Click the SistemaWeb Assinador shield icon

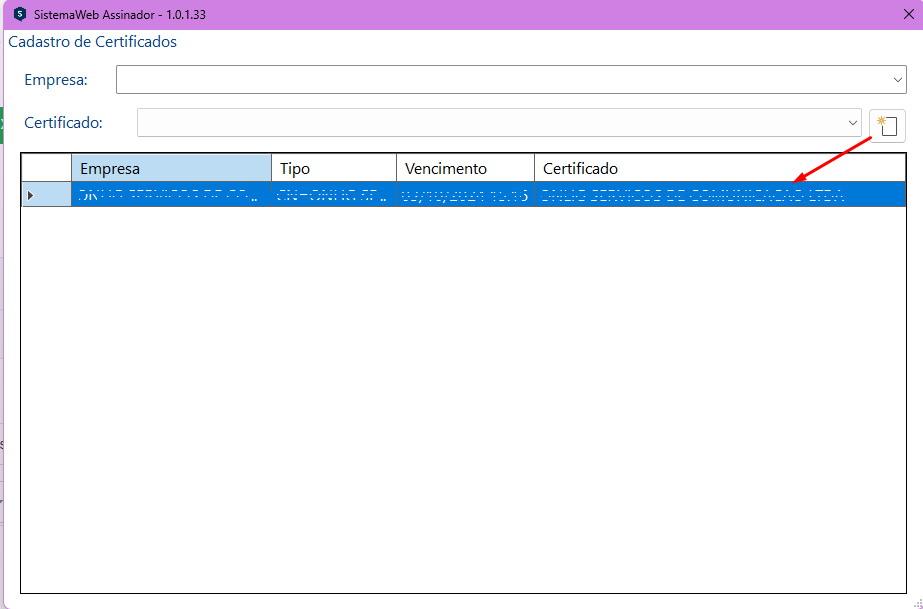click(x=19, y=14)
